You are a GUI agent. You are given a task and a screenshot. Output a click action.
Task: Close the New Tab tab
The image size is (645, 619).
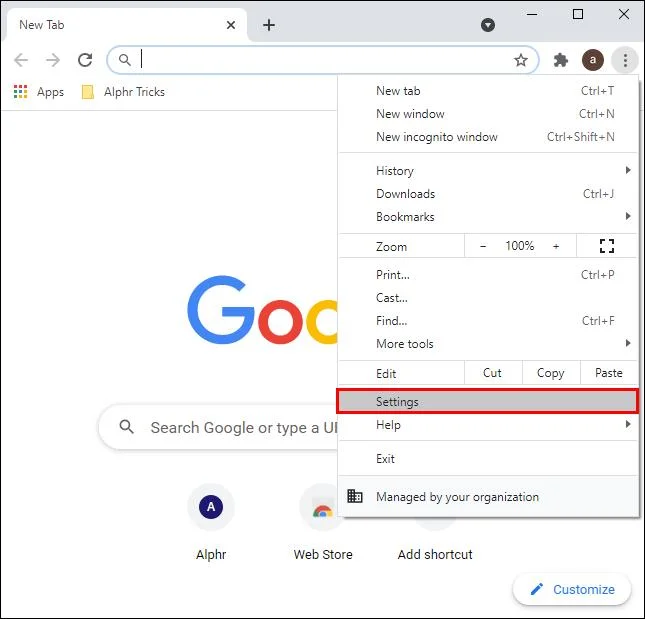pyautogui.click(x=231, y=25)
